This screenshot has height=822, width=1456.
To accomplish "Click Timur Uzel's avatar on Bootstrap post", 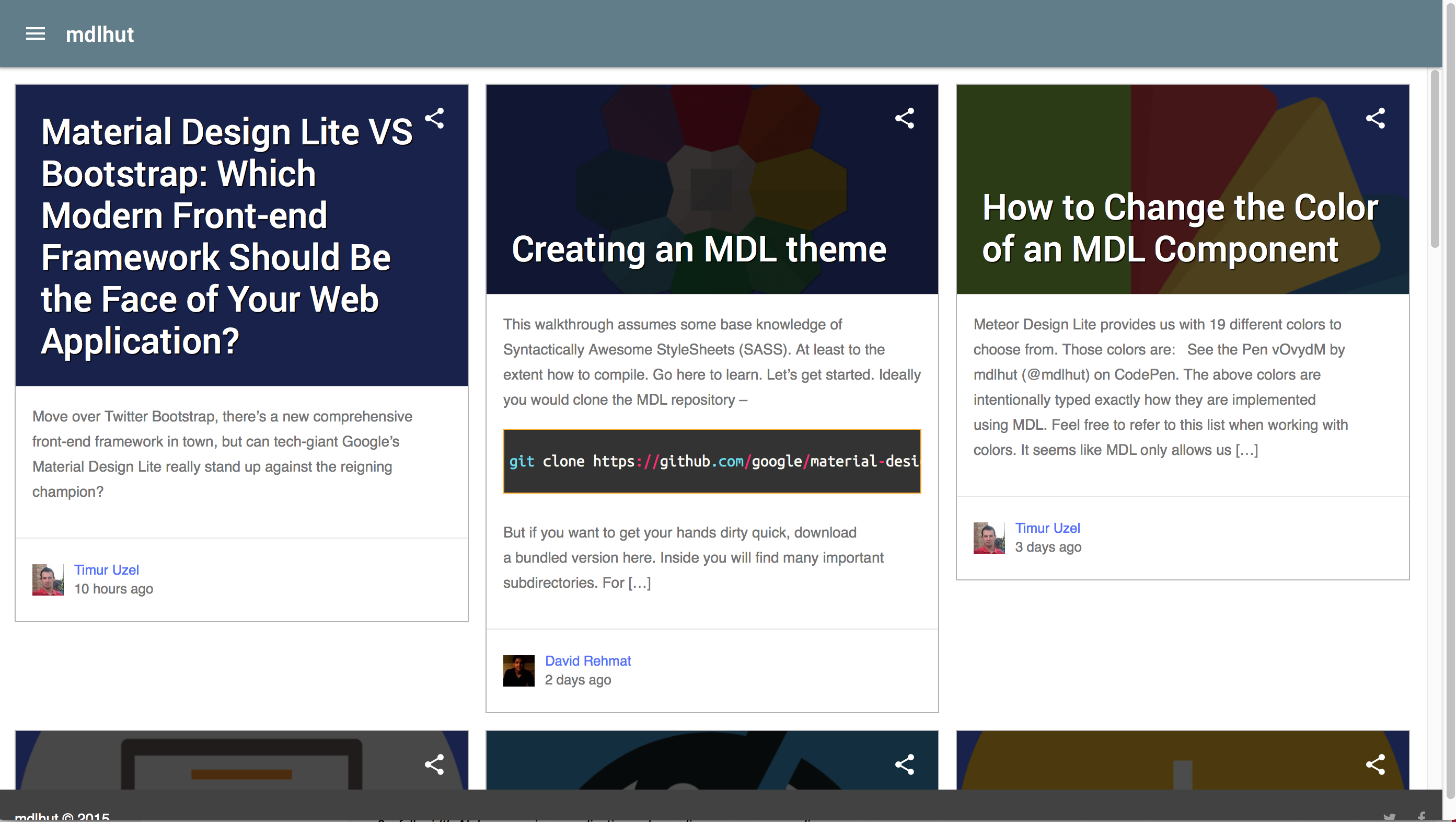I will 48,579.
